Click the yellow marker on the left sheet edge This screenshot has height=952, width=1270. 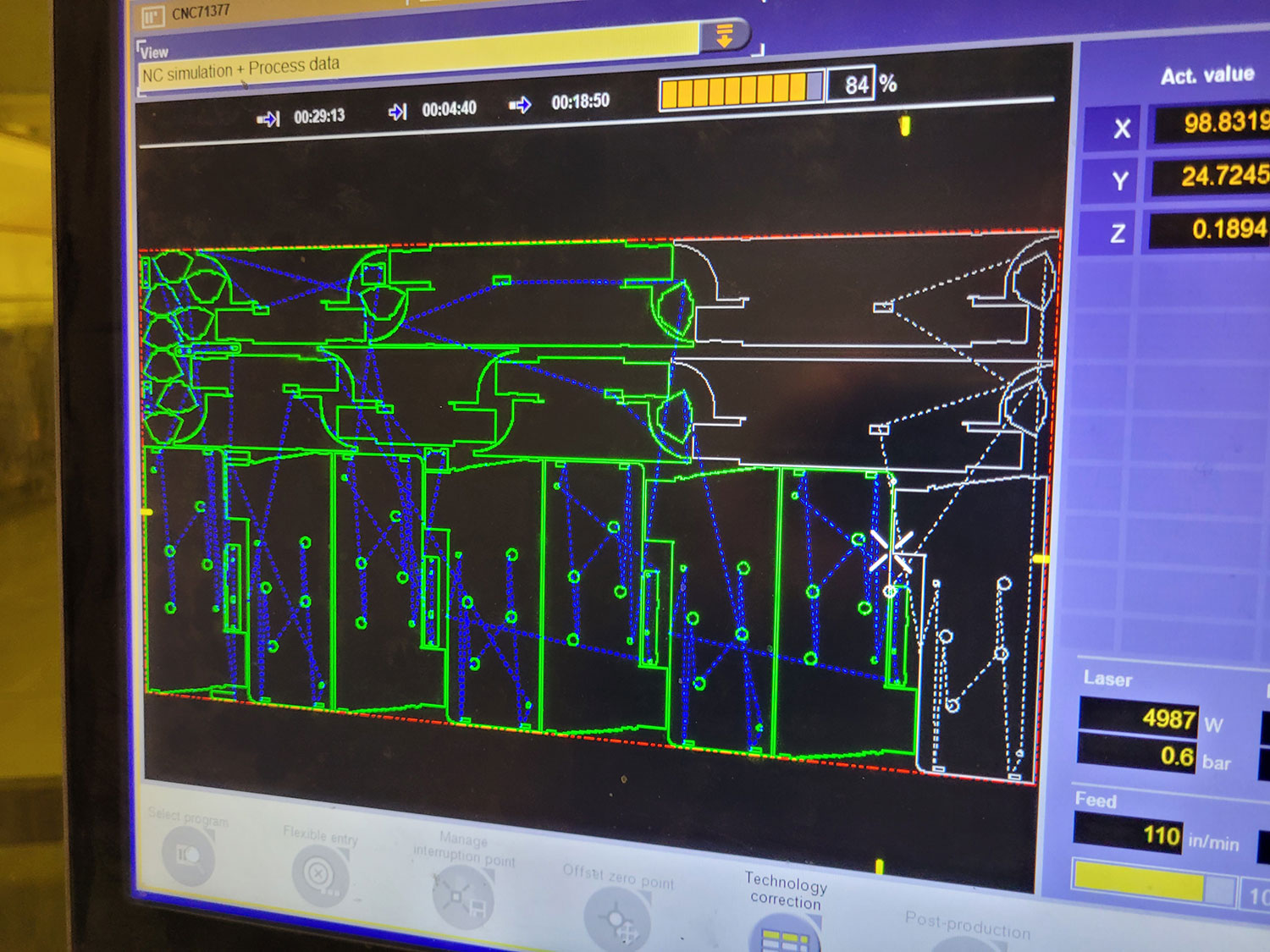pyautogui.click(x=146, y=512)
